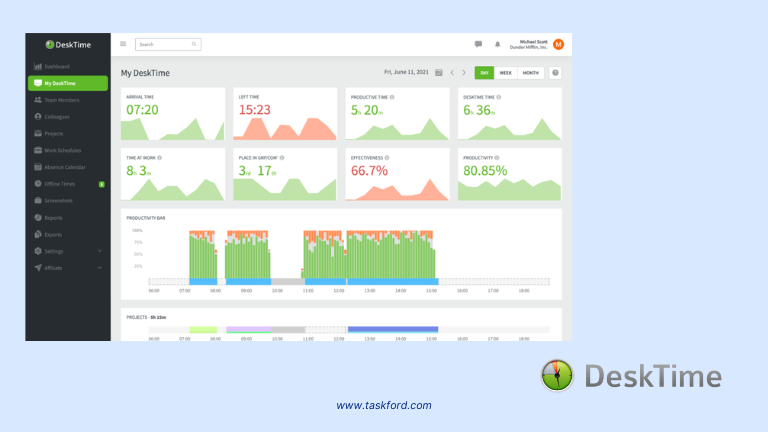Open the chat messages icon
Screen dimensions: 768x432
coord(479,44)
